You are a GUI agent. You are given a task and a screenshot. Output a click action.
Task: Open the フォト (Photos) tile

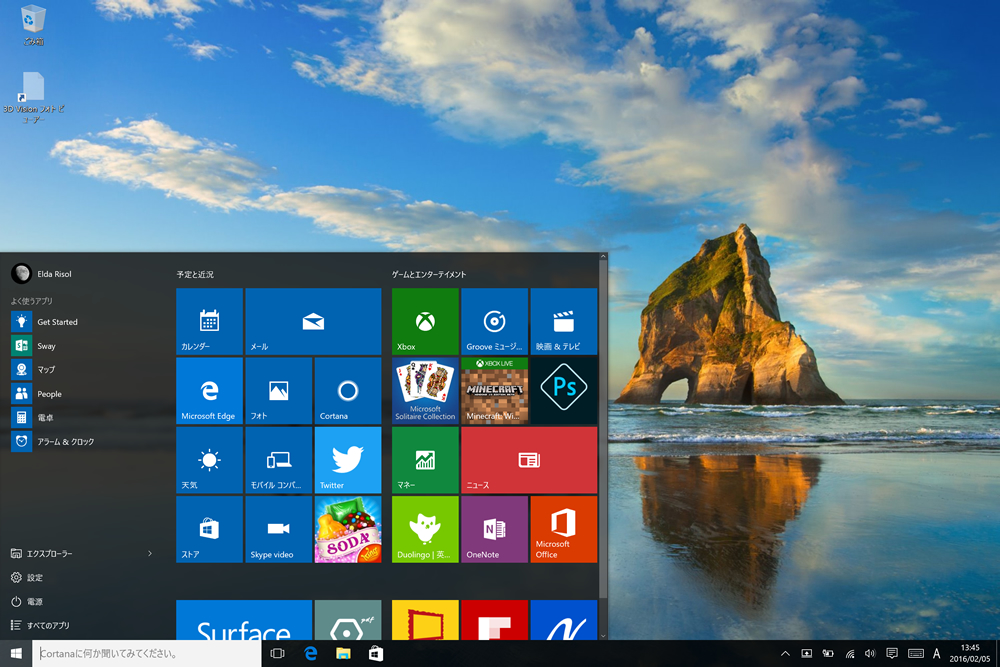(x=279, y=391)
